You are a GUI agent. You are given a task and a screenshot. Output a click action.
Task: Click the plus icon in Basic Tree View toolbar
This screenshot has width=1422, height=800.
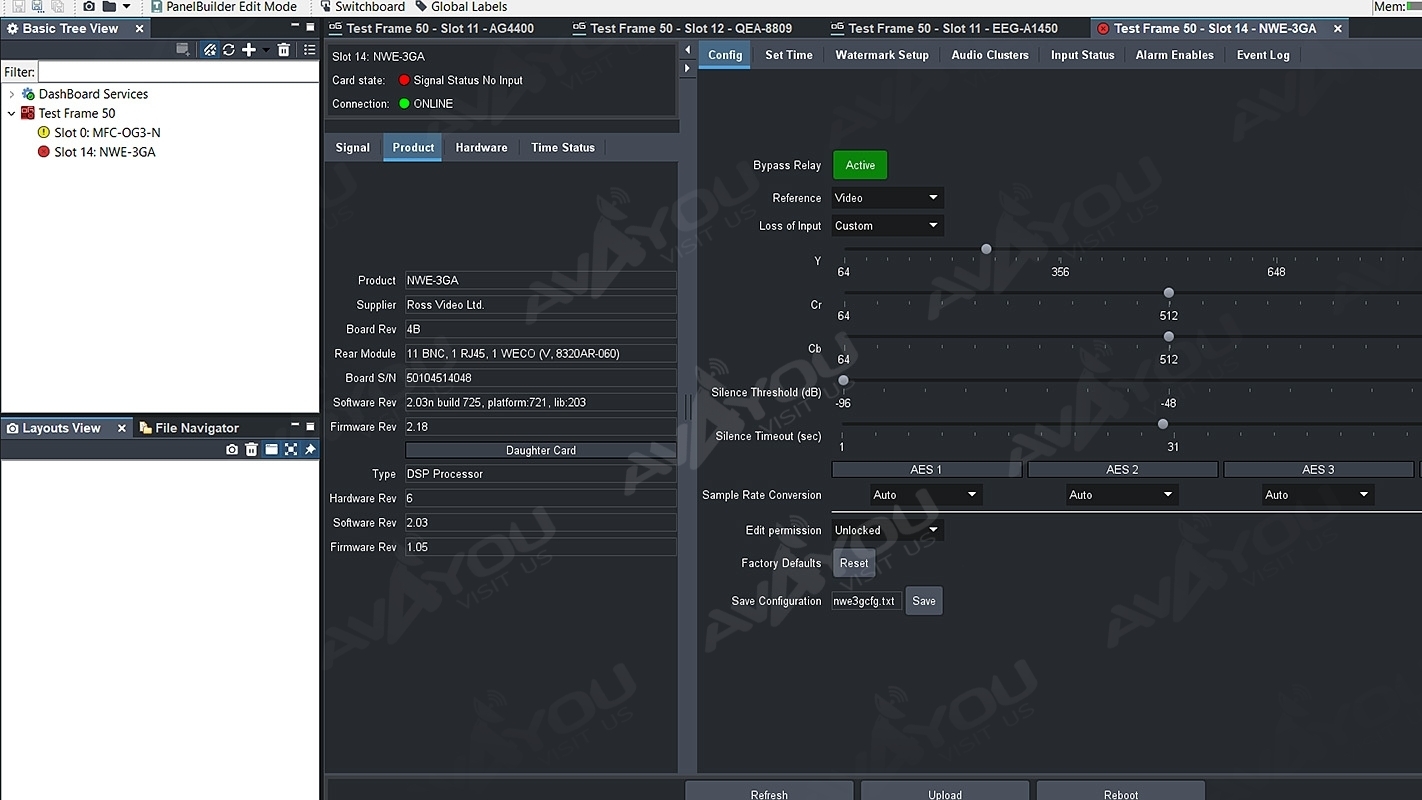coord(249,50)
